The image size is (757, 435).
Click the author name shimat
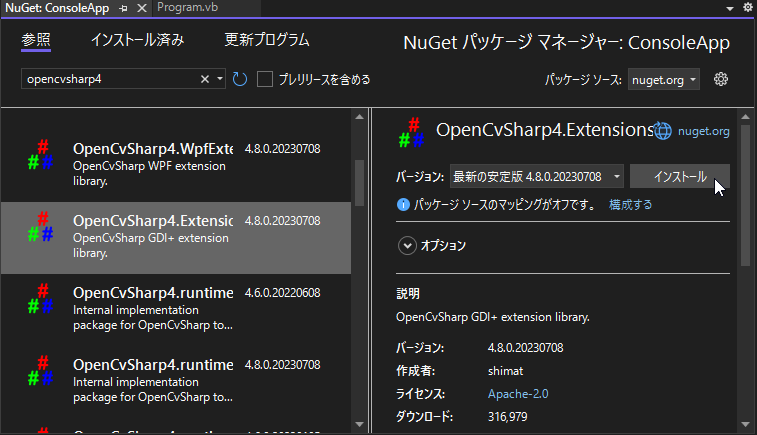coord(505,371)
